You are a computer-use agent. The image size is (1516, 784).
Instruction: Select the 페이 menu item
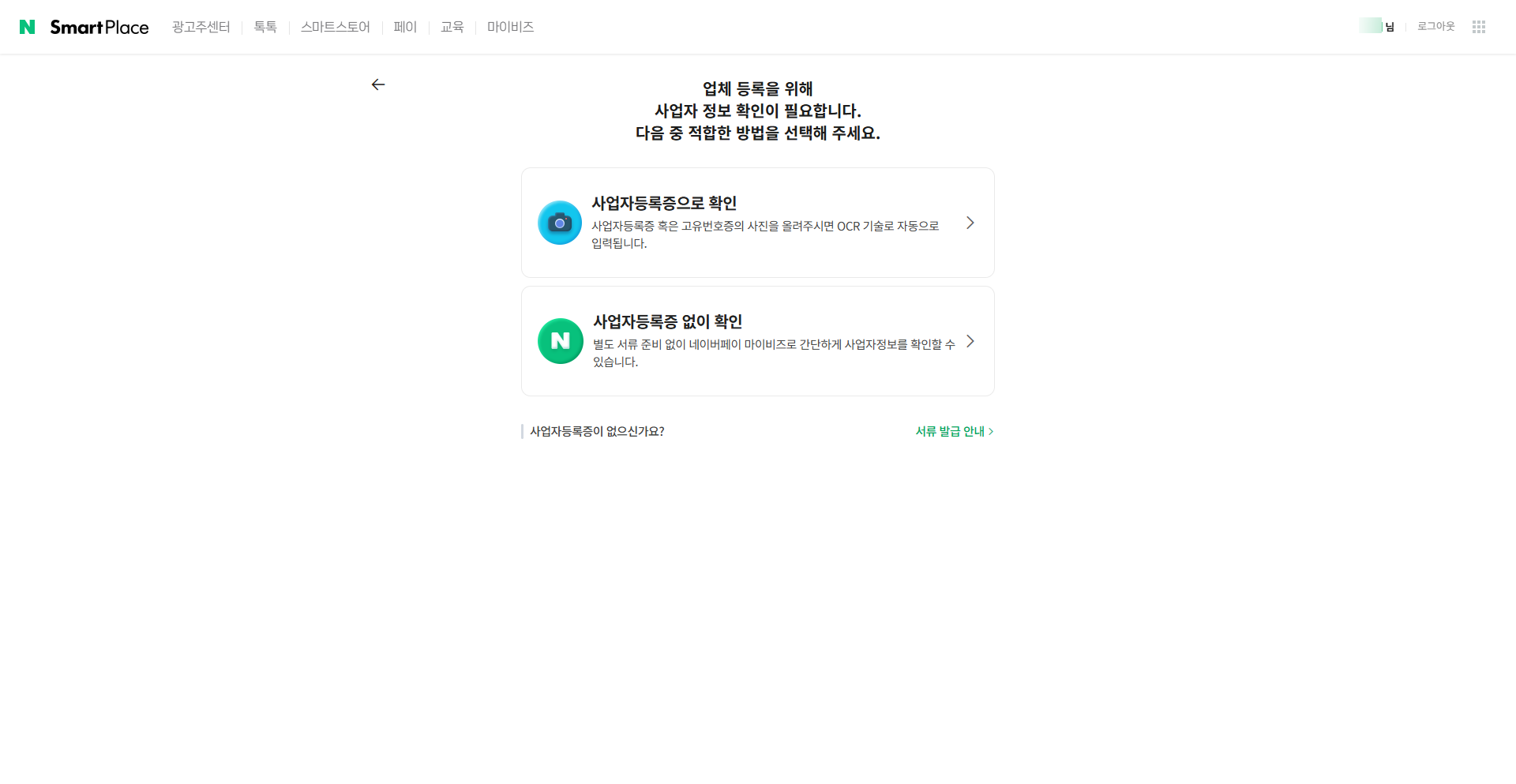[405, 27]
